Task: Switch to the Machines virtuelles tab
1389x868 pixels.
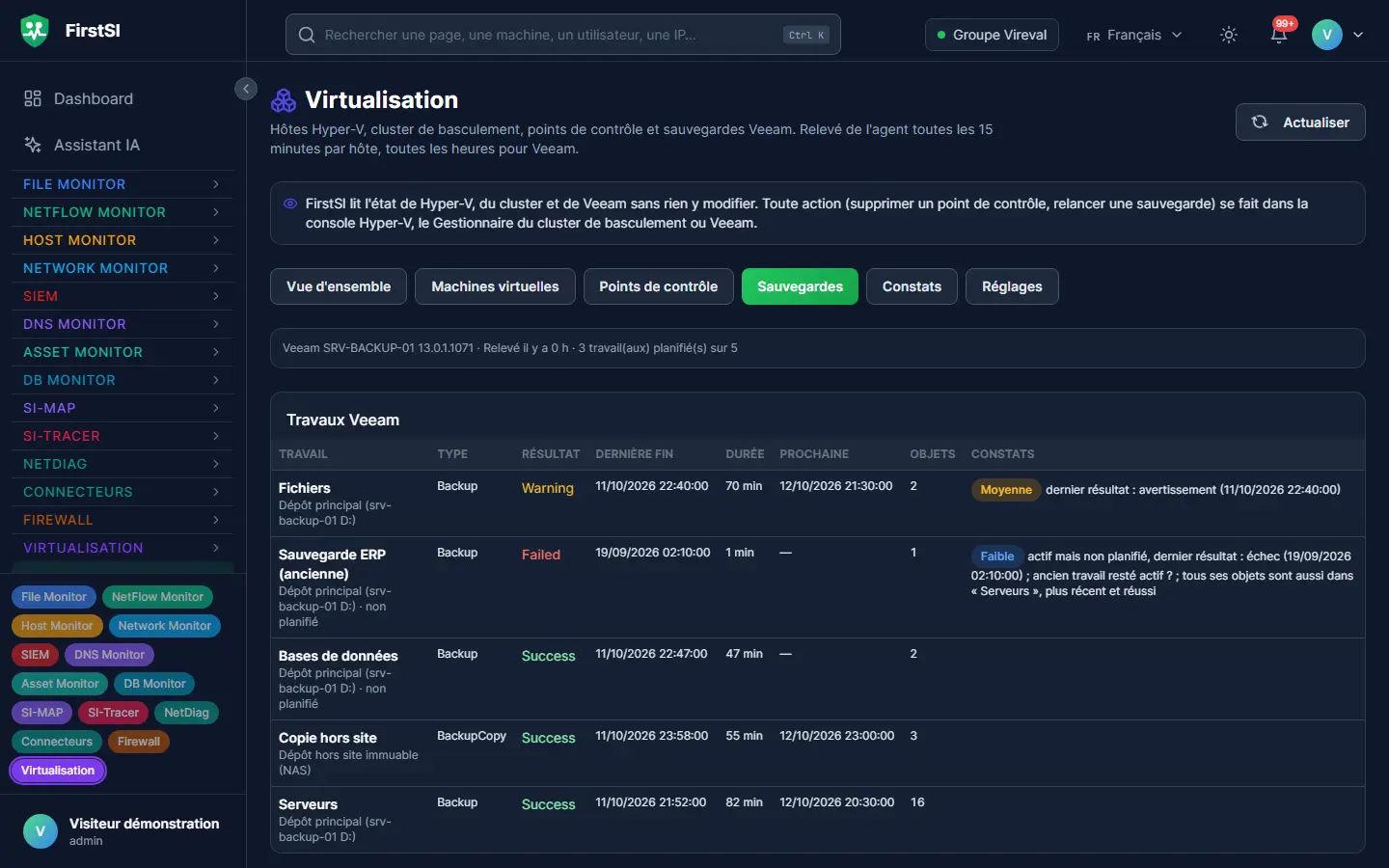Action: (x=495, y=286)
